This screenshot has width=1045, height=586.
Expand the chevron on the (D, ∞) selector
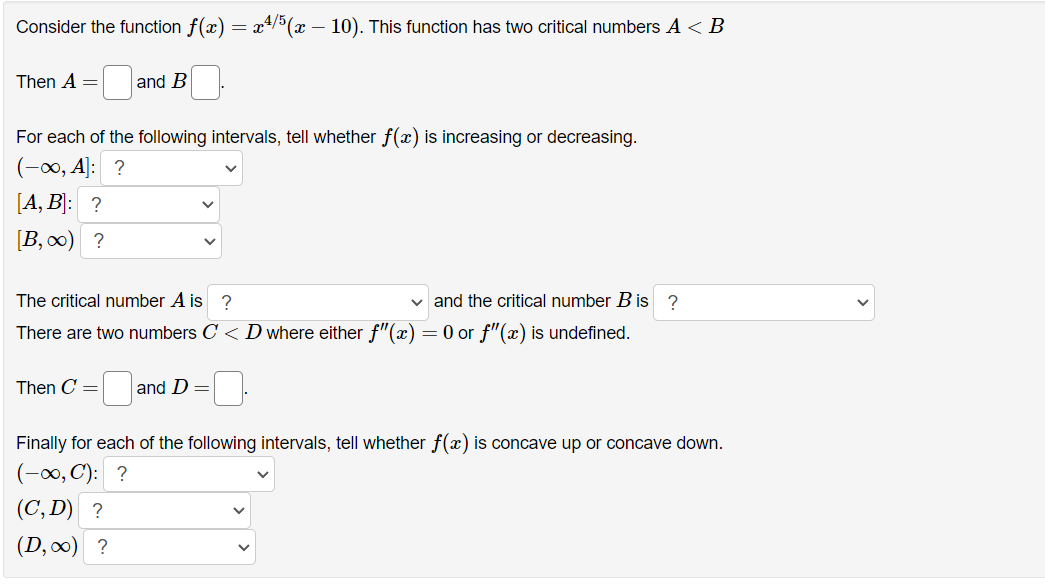244,547
